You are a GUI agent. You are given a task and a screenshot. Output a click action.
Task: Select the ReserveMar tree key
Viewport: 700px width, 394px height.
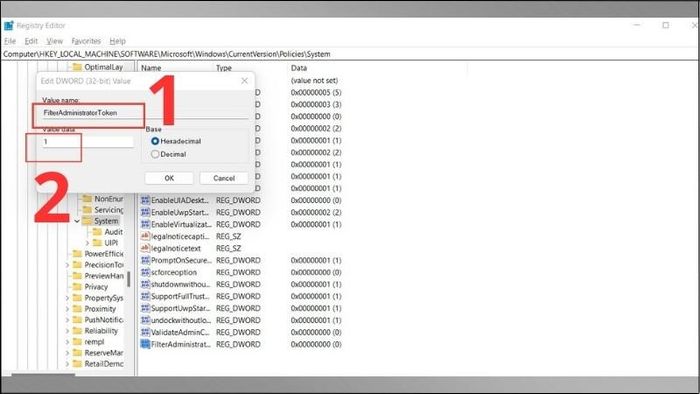pos(104,353)
